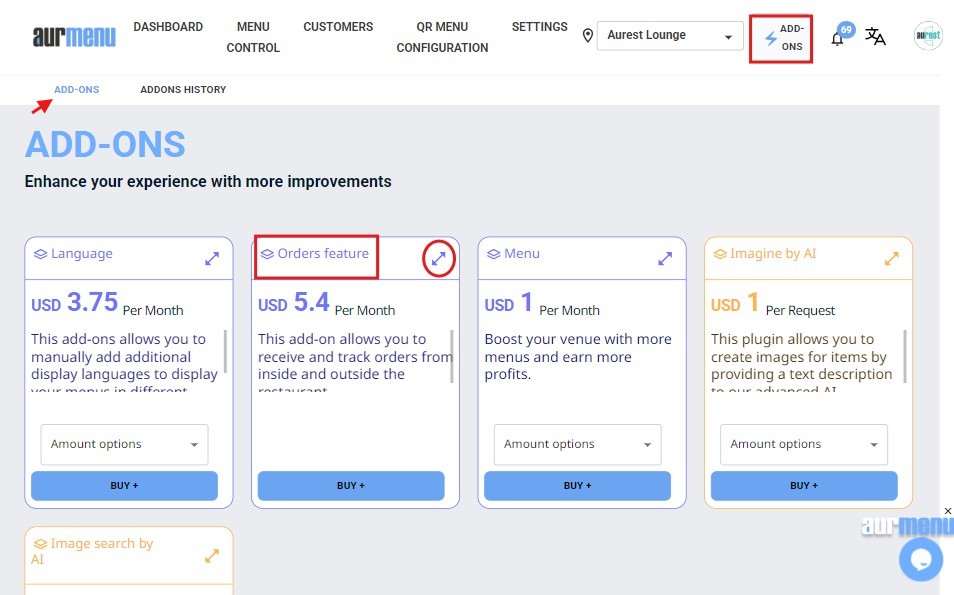Click the ADD-ONS lightning button

click(x=781, y=38)
